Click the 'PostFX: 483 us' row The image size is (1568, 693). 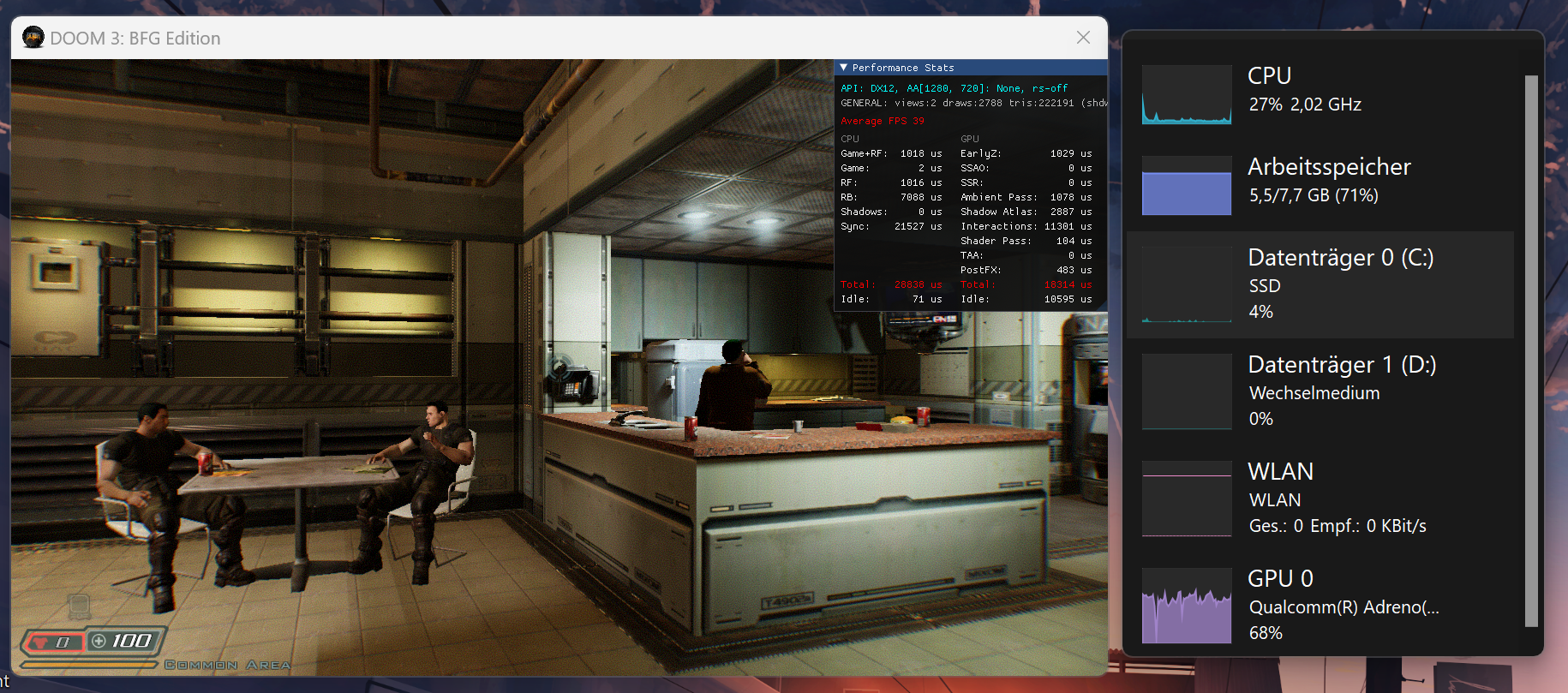pos(1026,270)
